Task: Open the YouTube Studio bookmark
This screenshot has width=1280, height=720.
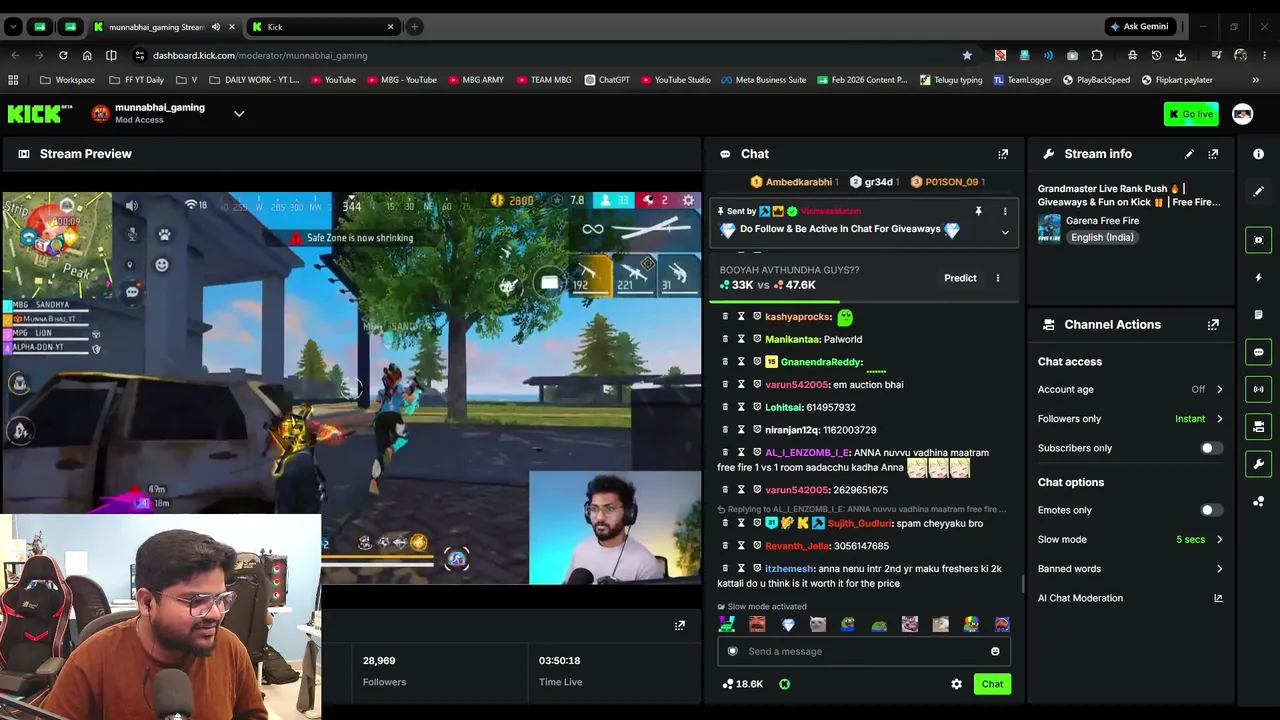Action: (676, 80)
